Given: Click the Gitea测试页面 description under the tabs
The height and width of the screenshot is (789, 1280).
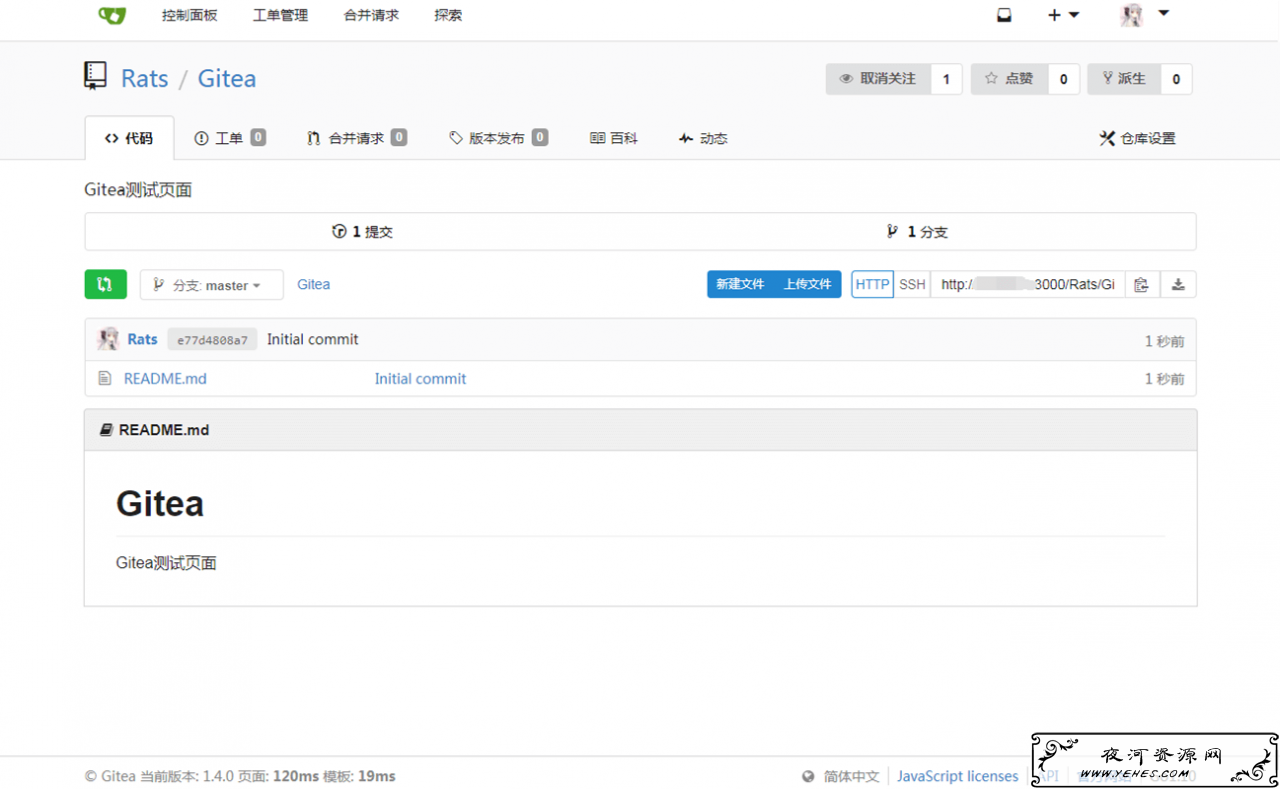Looking at the screenshot, I should click(138, 190).
